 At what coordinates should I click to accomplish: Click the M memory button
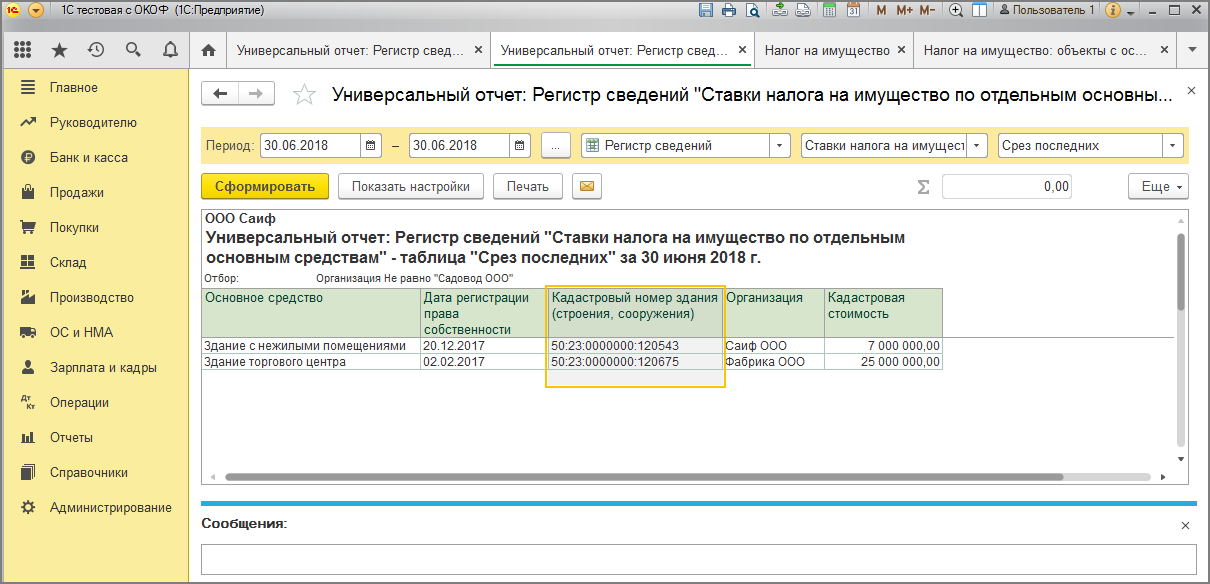[881, 10]
